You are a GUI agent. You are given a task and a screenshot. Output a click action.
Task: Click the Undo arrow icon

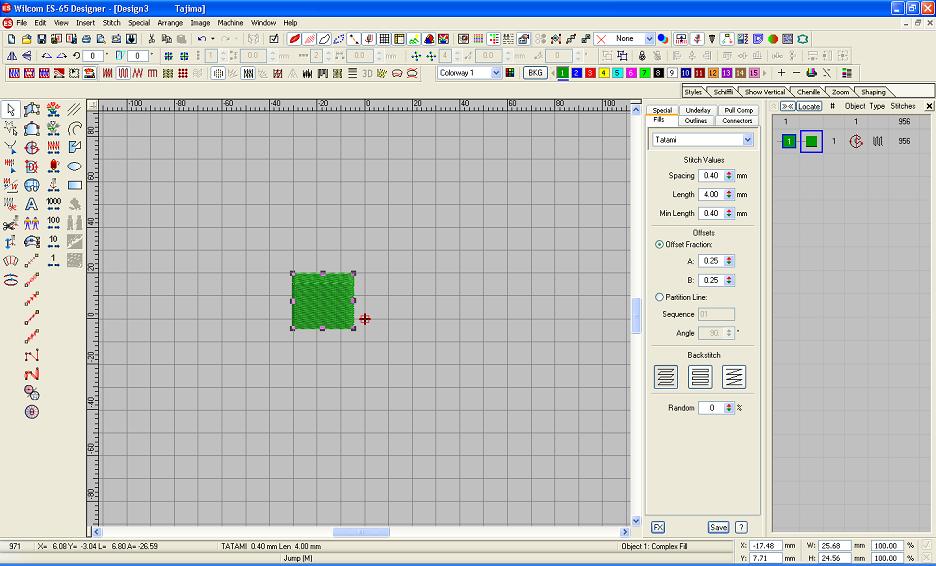201,39
